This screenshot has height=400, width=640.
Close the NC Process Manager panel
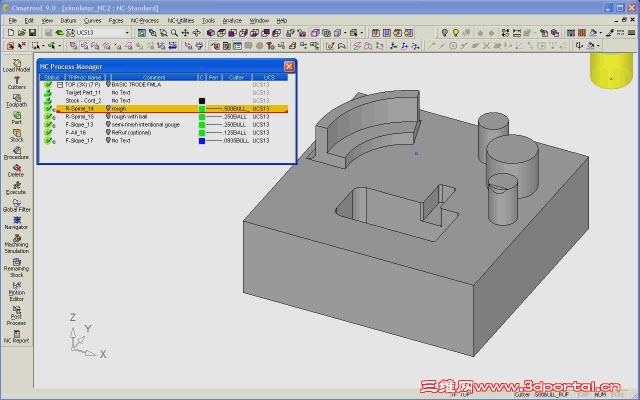(289, 66)
